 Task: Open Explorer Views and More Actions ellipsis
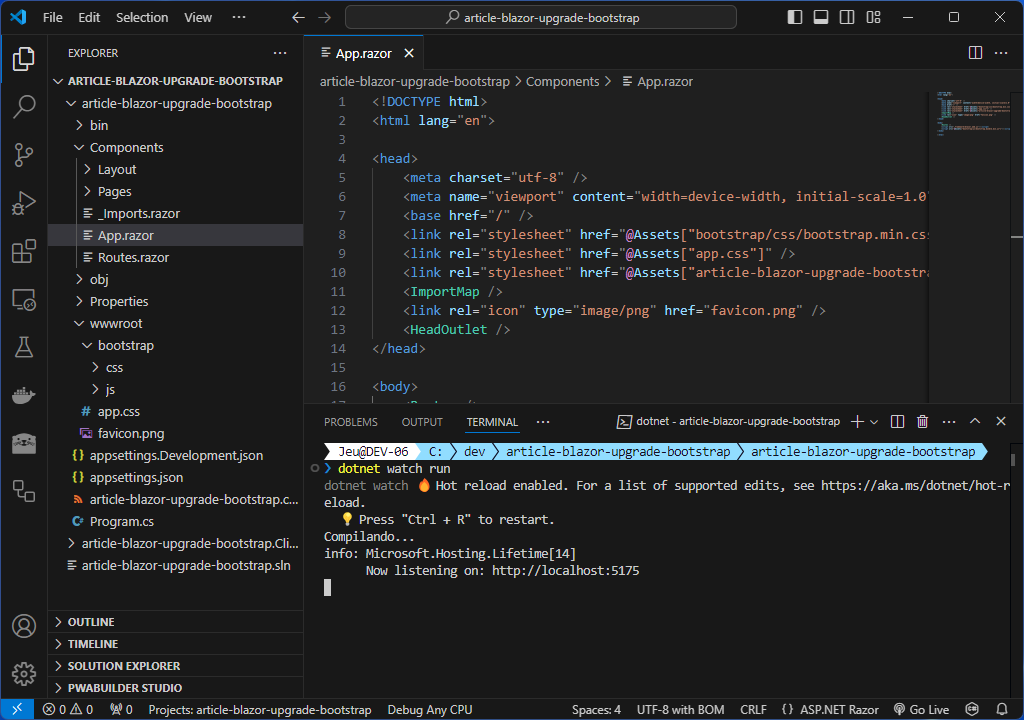280,53
